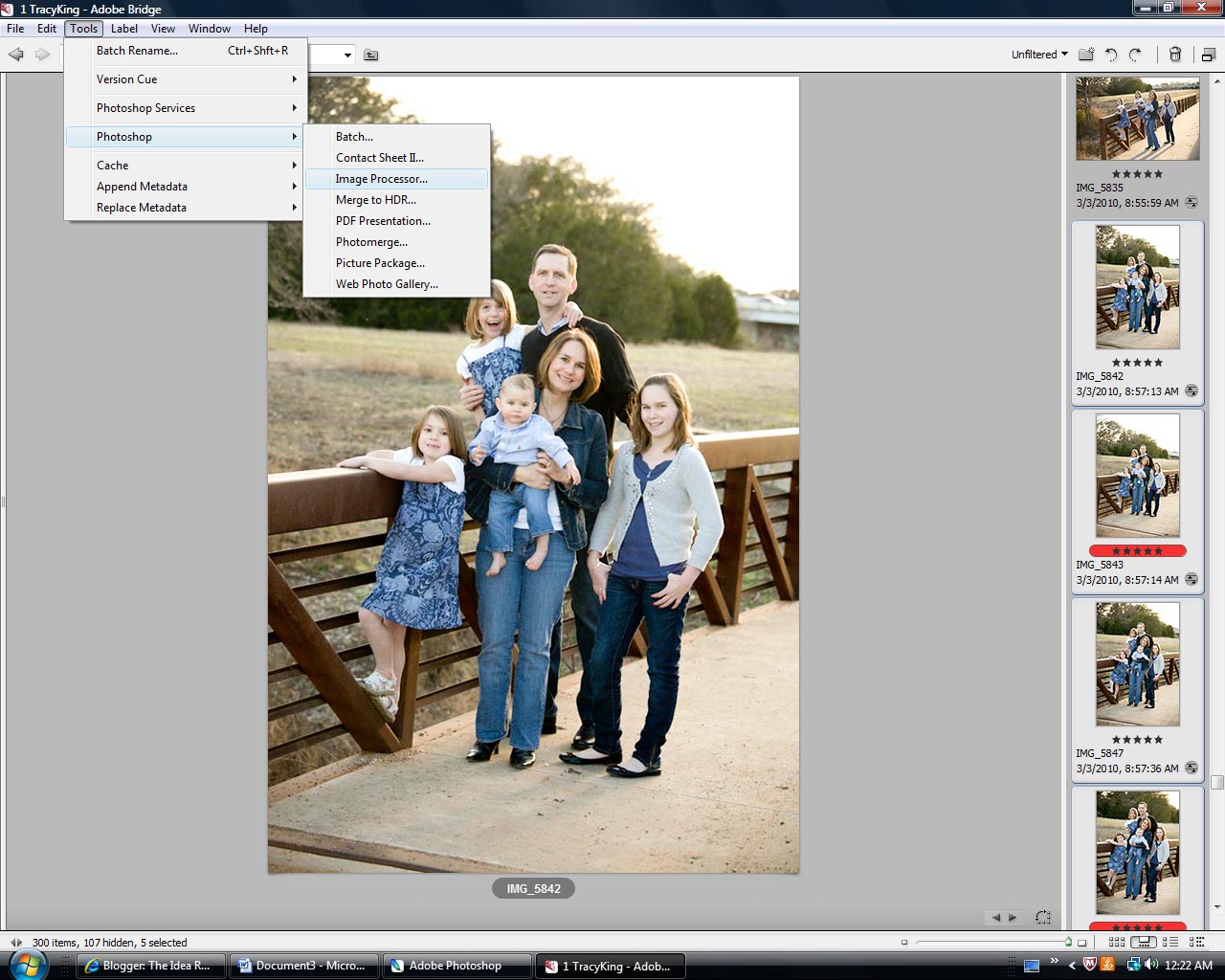Click metadata badge for IMG_5842
Image resolution: width=1225 pixels, height=980 pixels.
pyautogui.click(x=1192, y=391)
